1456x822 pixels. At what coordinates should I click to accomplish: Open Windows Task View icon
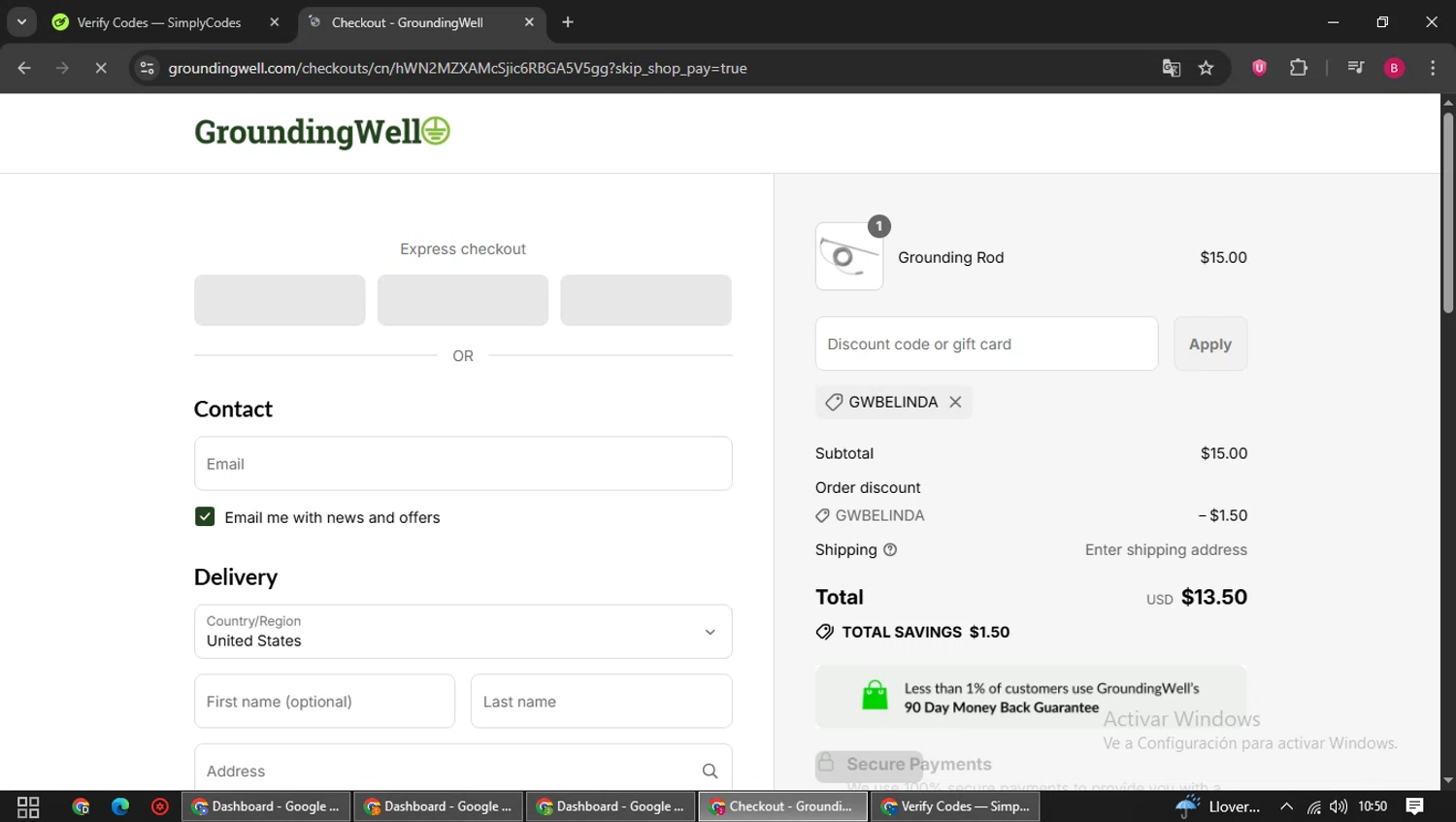click(x=28, y=806)
